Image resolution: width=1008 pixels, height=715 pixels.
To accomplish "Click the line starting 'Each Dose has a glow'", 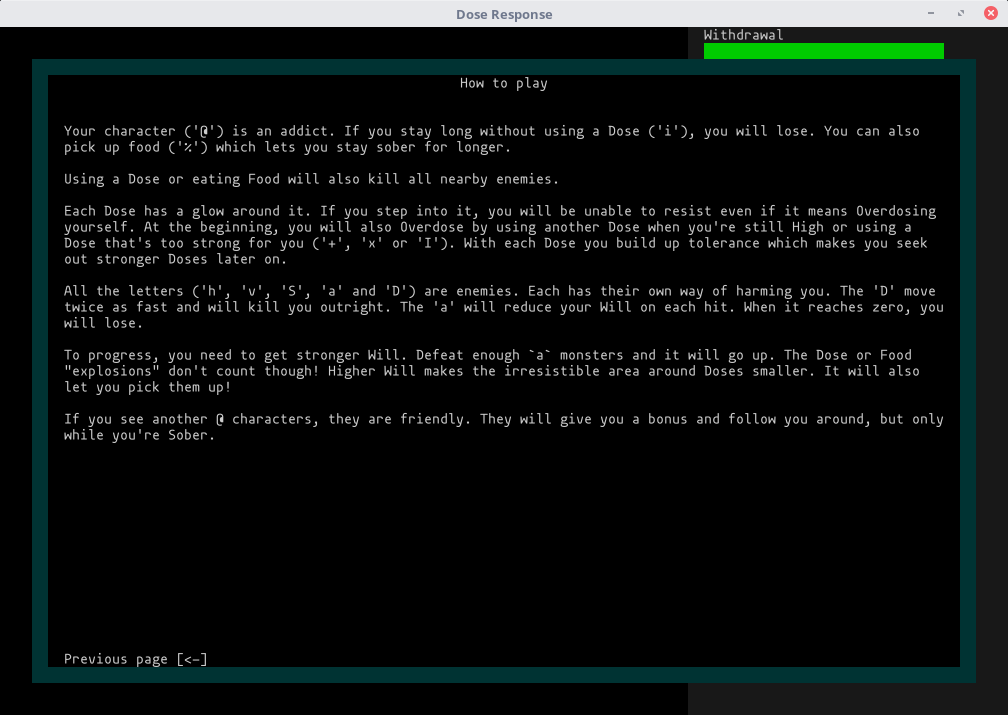I will pos(500,211).
